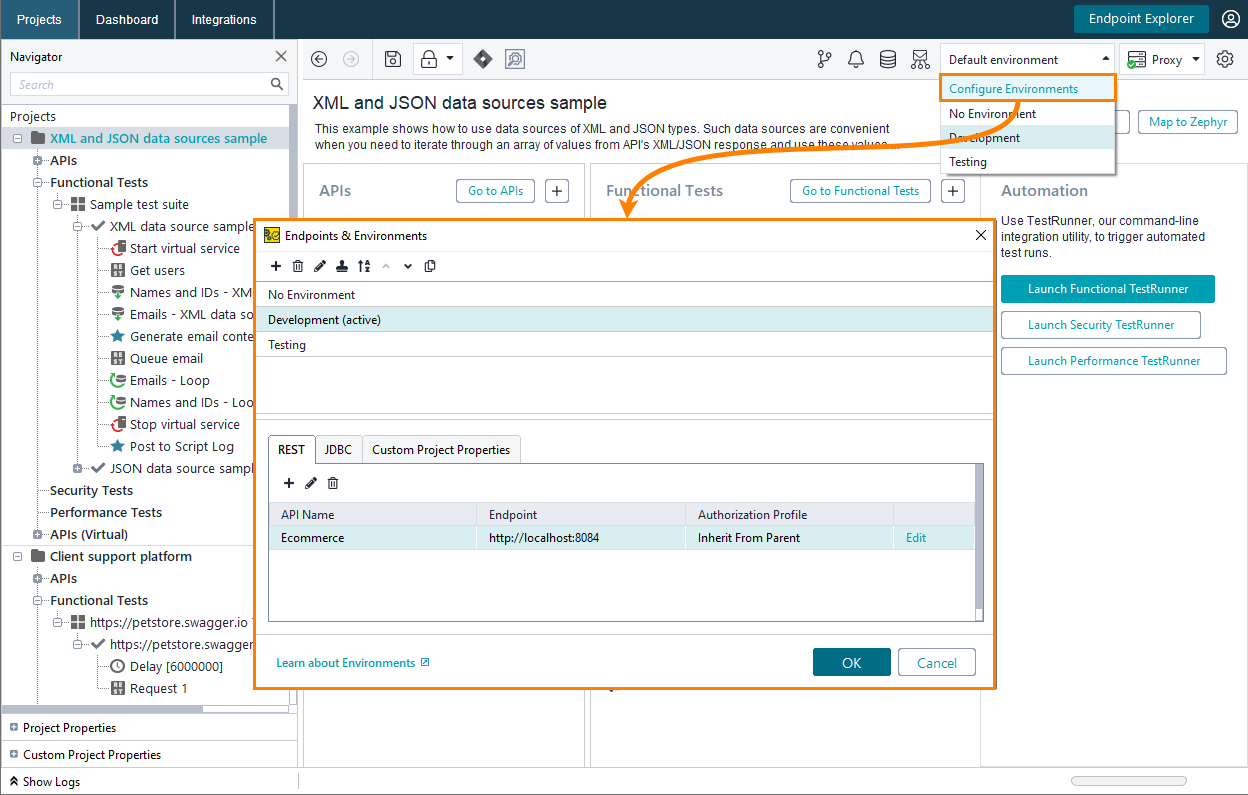Choose No Environment from the dropdown menu
The height and width of the screenshot is (795, 1248).
point(1028,114)
